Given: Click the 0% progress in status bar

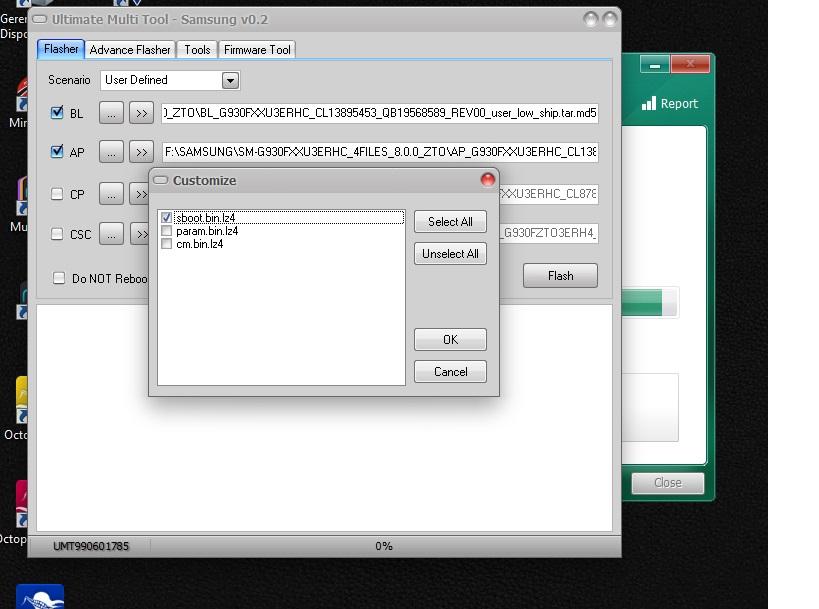Looking at the screenshot, I should pyautogui.click(x=383, y=546).
